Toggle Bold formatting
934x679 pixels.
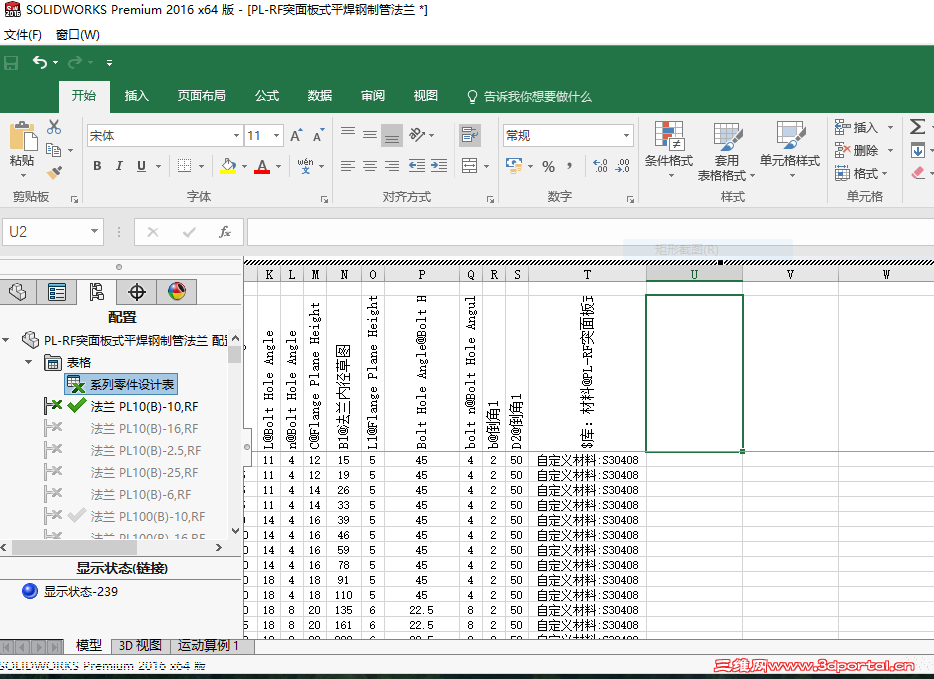(97, 166)
